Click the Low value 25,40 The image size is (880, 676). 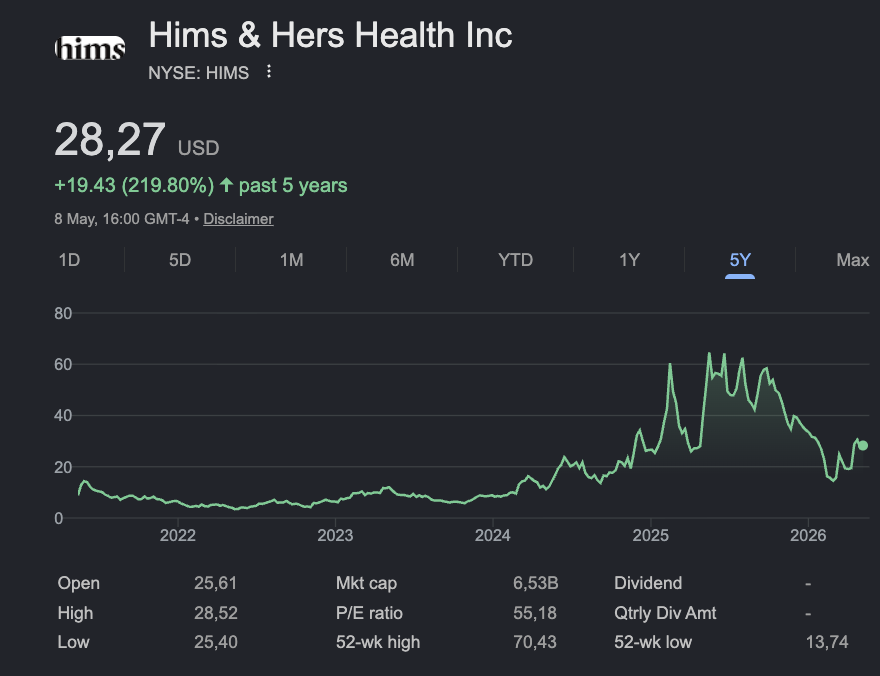point(216,642)
